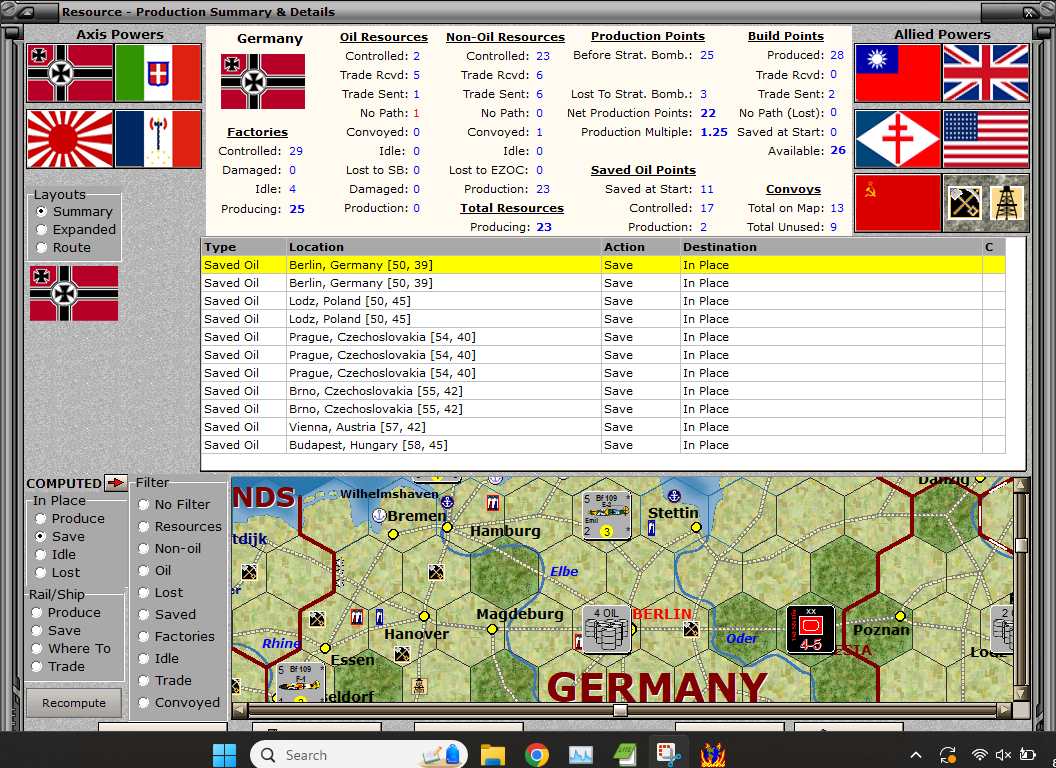Select the Japan rising sun flag
Viewport: 1056px width, 768px height.
(71, 139)
